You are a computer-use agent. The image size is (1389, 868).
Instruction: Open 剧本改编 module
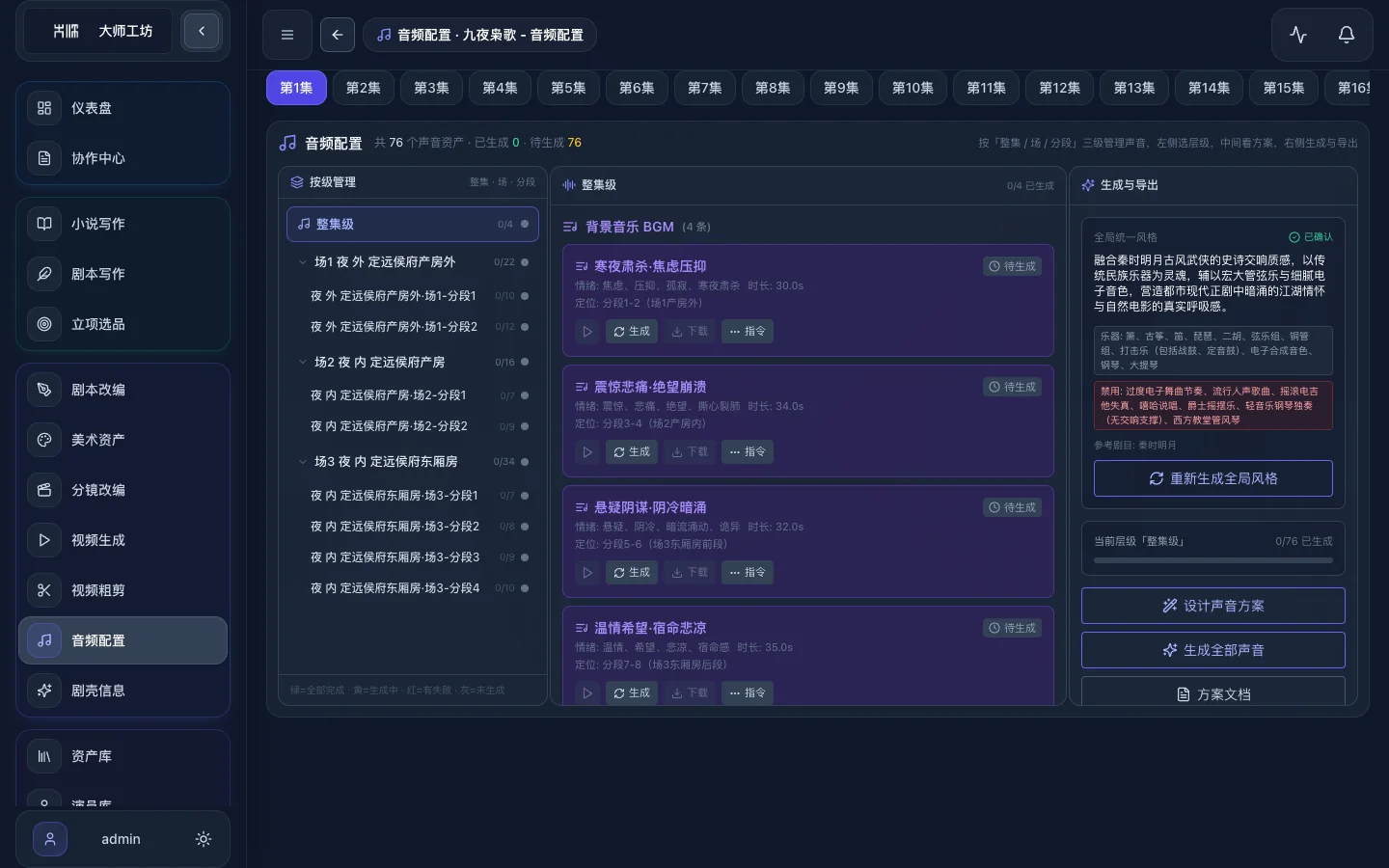(x=123, y=390)
